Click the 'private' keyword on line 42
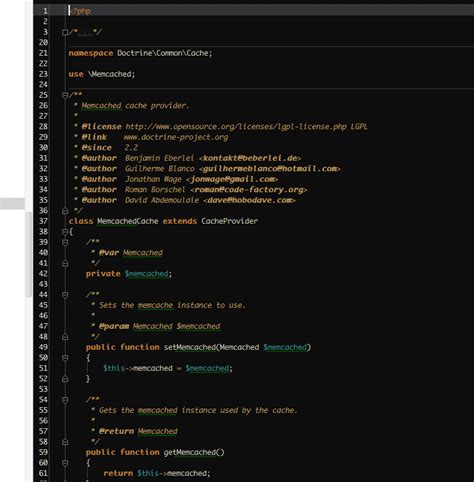 [x=103, y=274]
